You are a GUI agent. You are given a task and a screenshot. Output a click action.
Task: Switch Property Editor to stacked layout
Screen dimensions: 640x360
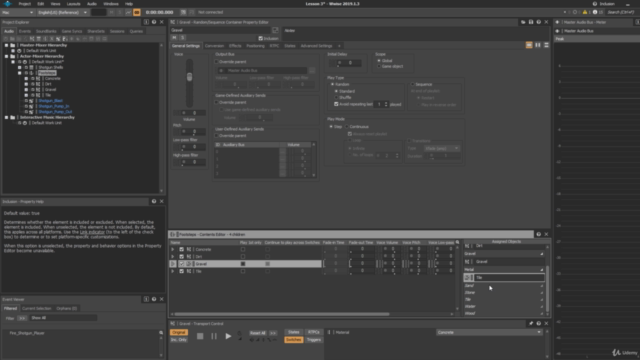546,45
